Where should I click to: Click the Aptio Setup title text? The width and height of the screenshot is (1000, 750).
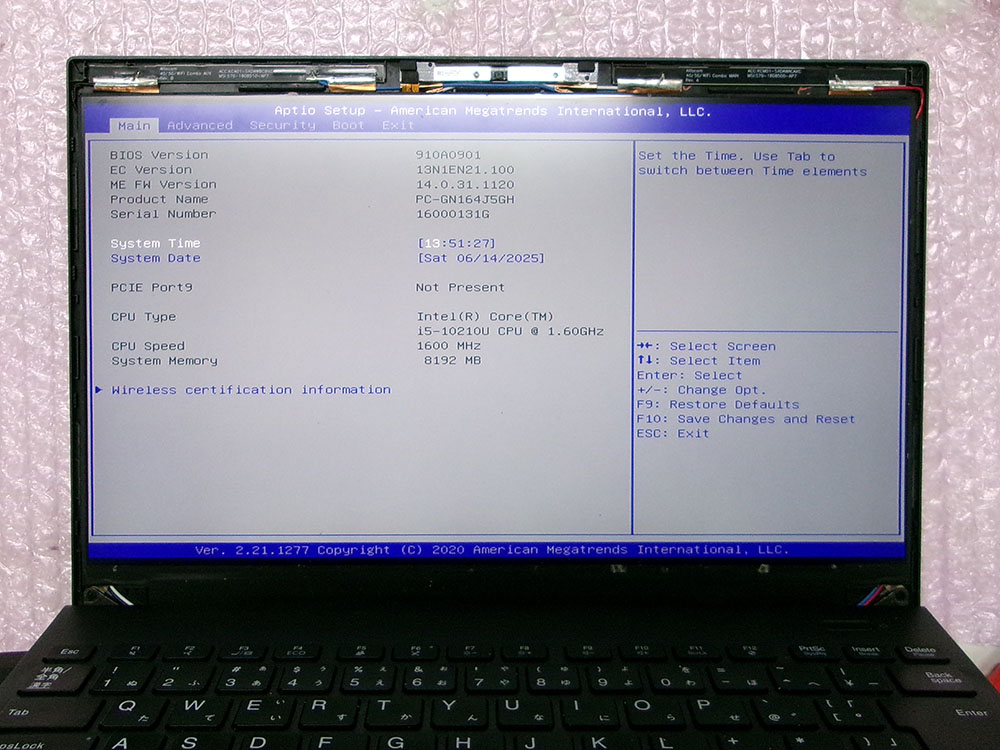tap(493, 111)
